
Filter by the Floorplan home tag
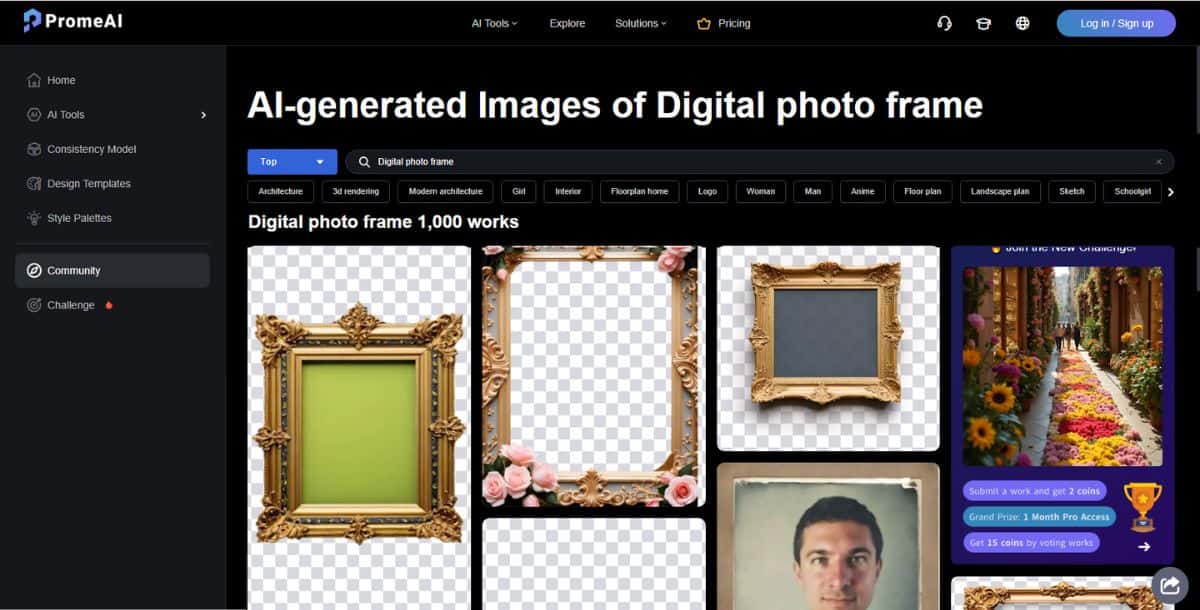(639, 192)
